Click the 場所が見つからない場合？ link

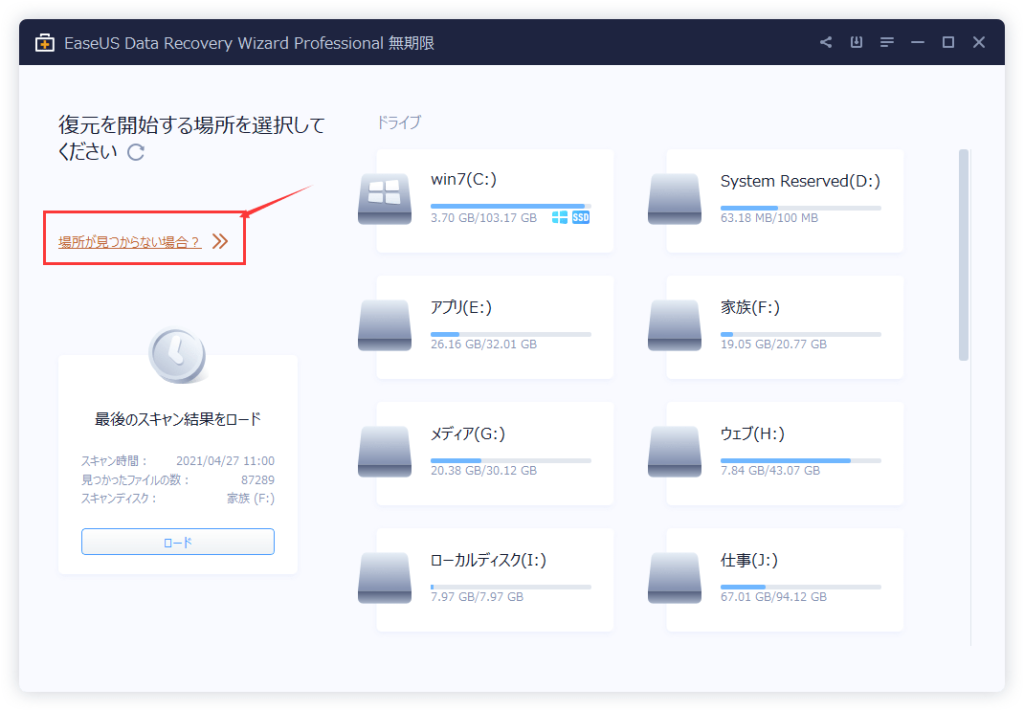coord(129,242)
